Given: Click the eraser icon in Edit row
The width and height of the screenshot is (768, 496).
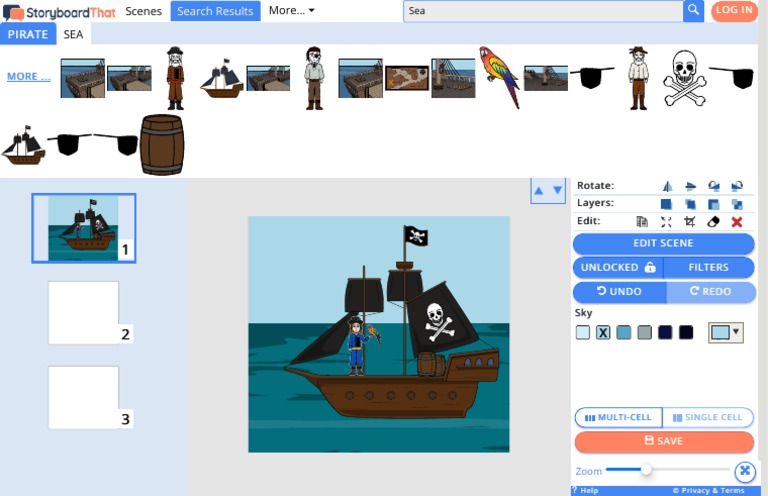Looking at the screenshot, I should click(713, 222).
